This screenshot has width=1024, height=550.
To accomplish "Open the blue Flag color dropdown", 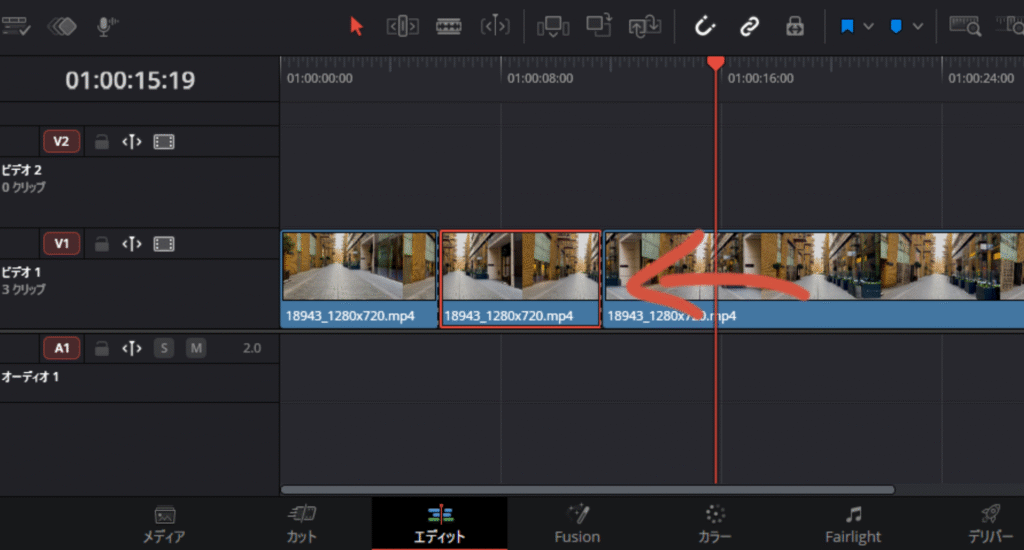I will [868, 27].
